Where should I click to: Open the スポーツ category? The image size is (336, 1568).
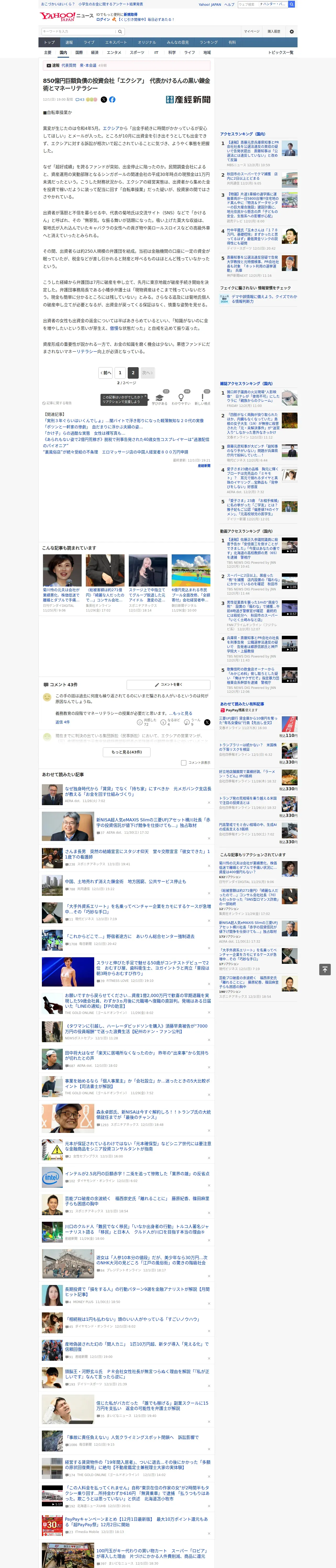click(137, 52)
